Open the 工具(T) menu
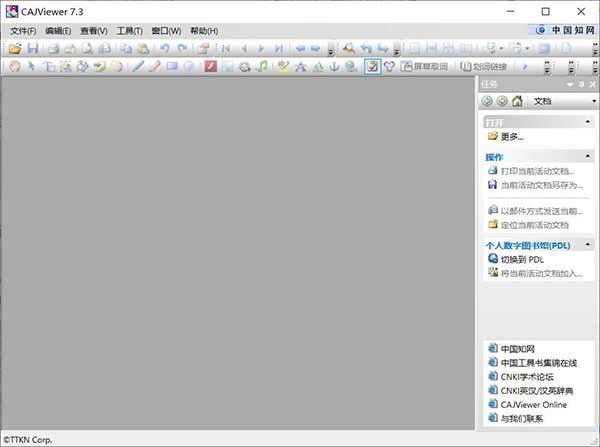The height and width of the screenshot is (447, 600). (129, 31)
